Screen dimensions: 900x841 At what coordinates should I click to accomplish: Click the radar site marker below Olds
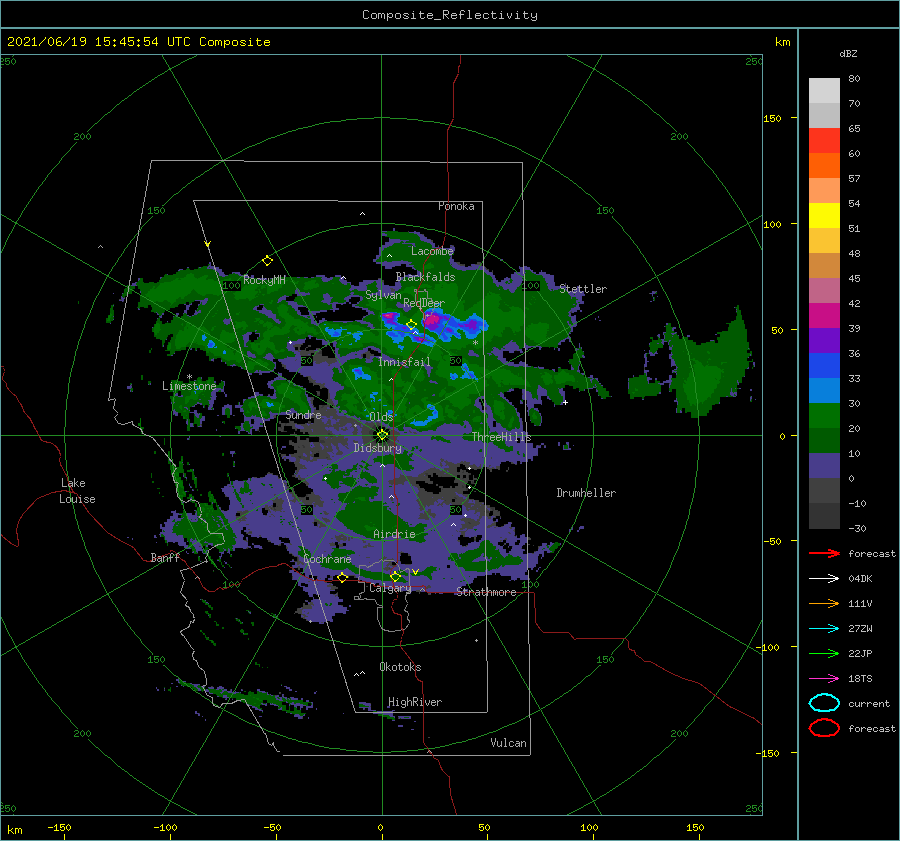tap(382, 435)
